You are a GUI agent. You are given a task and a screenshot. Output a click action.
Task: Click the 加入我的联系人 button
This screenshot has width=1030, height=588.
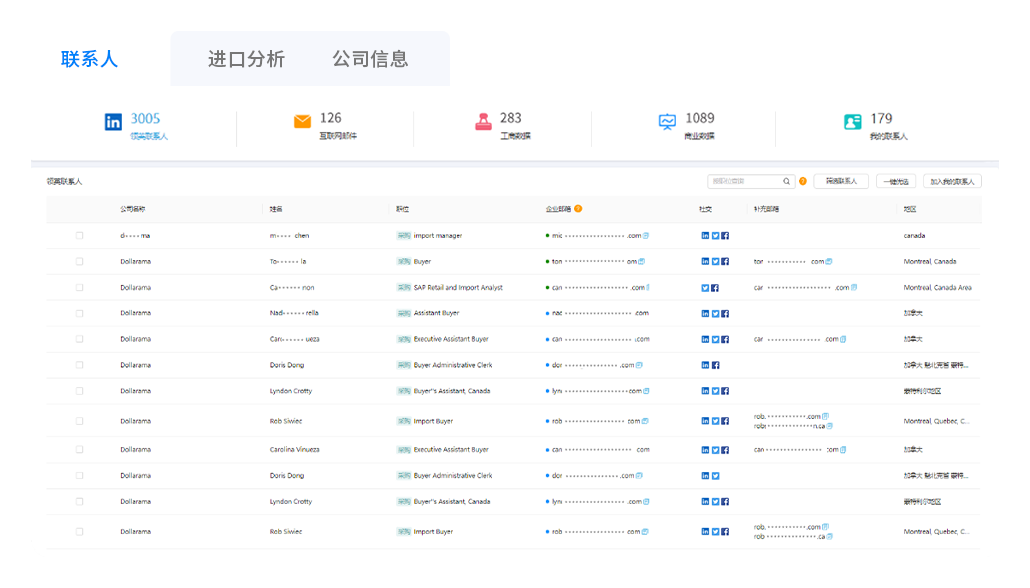click(x=952, y=181)
